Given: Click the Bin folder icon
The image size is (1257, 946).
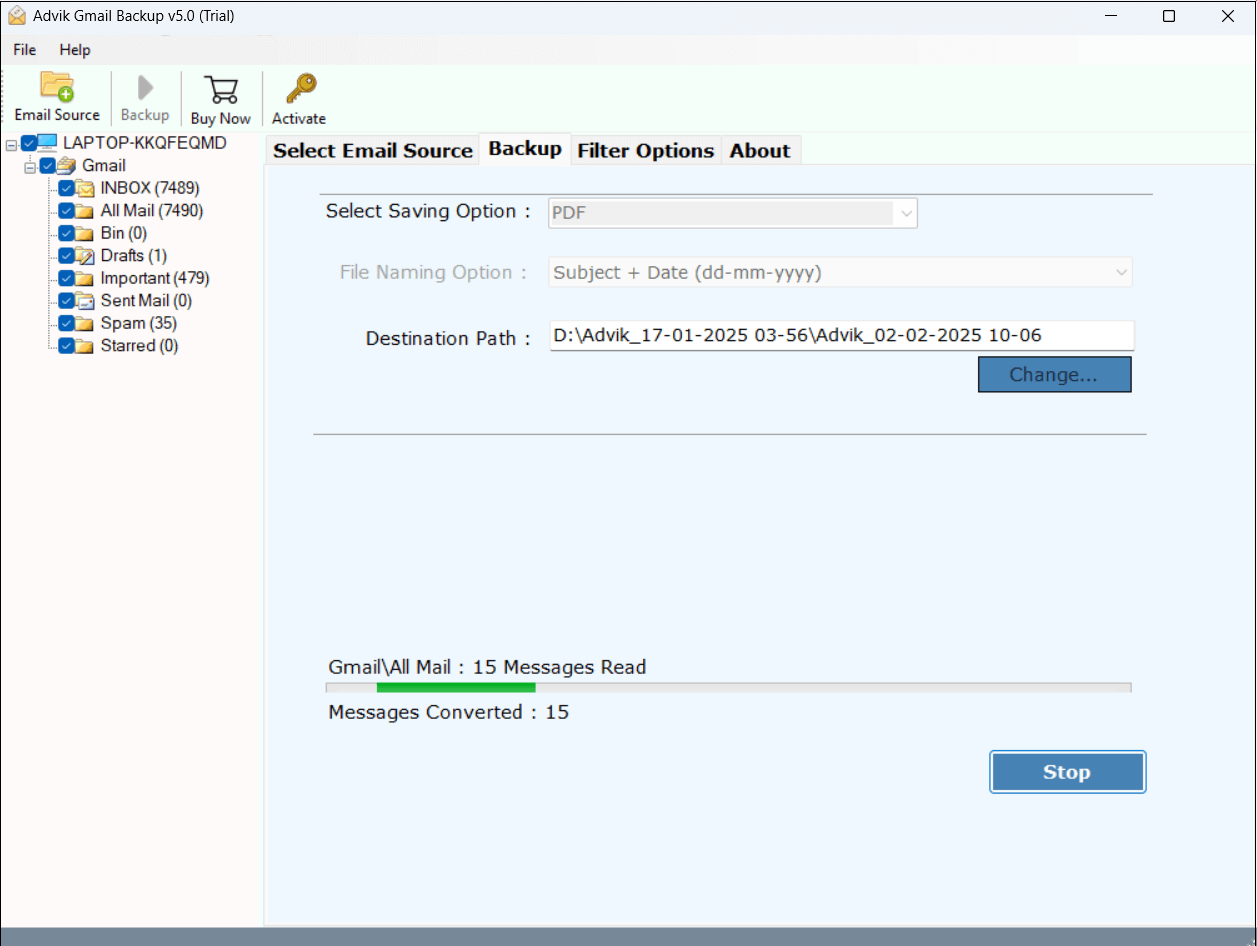Looking at the screenshot, I should click(86, 233).
